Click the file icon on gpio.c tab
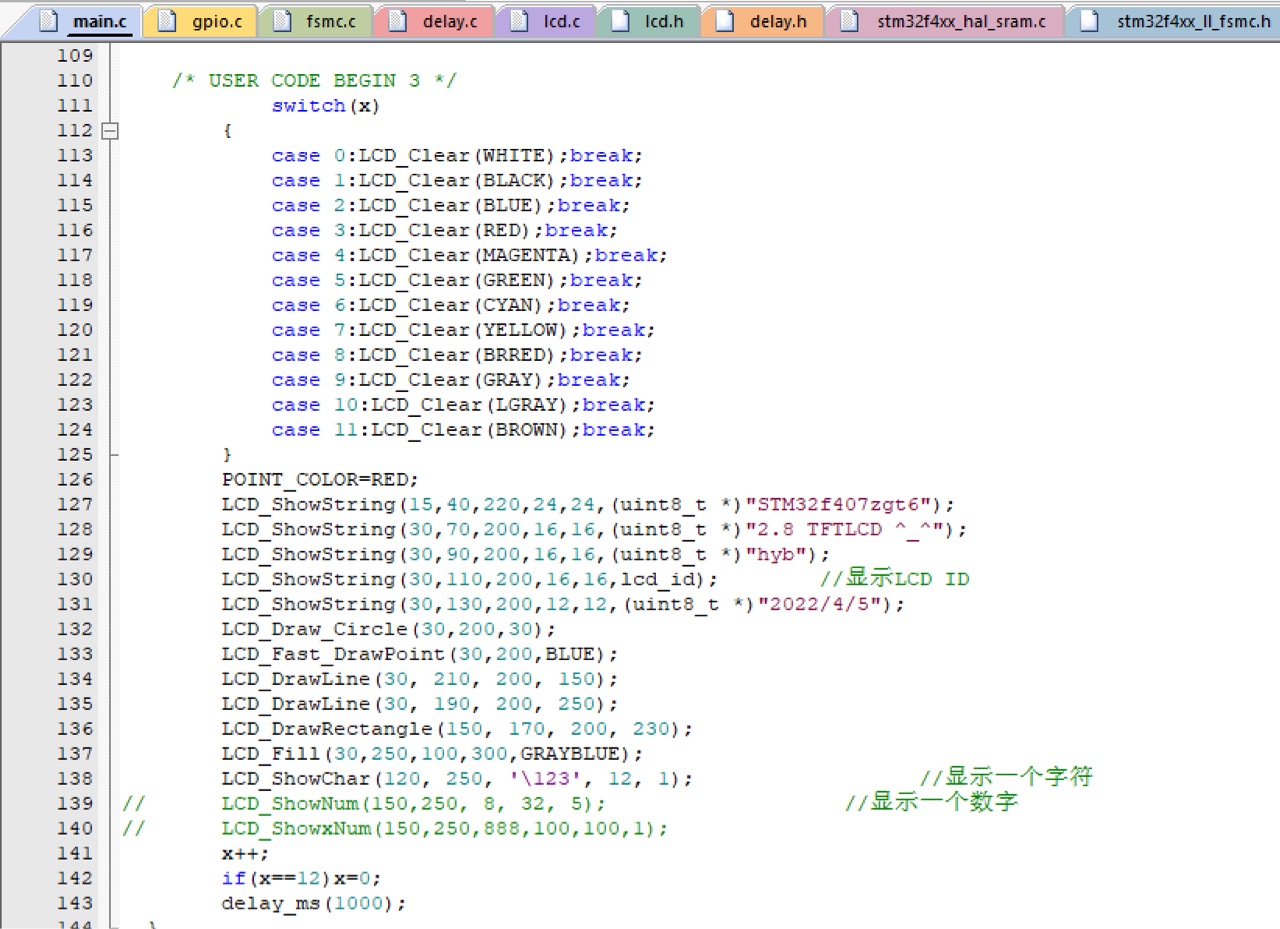This screenshot has height=929, width=1280. [x=167, y=21]
